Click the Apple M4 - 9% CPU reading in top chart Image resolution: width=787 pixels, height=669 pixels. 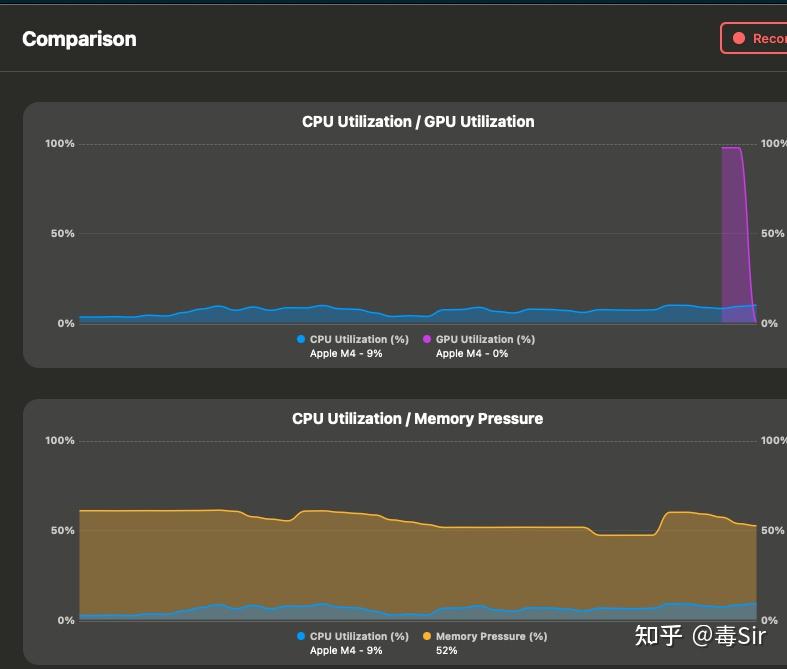346,353
